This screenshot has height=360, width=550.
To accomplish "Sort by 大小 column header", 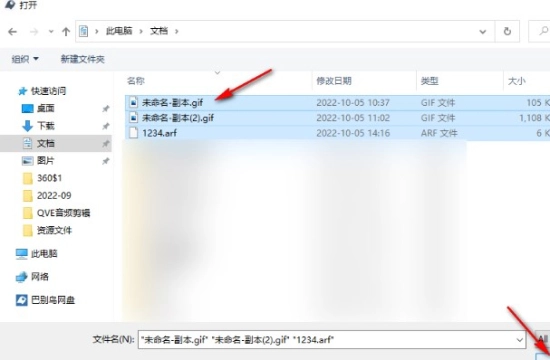I will [x=517, y=81].
